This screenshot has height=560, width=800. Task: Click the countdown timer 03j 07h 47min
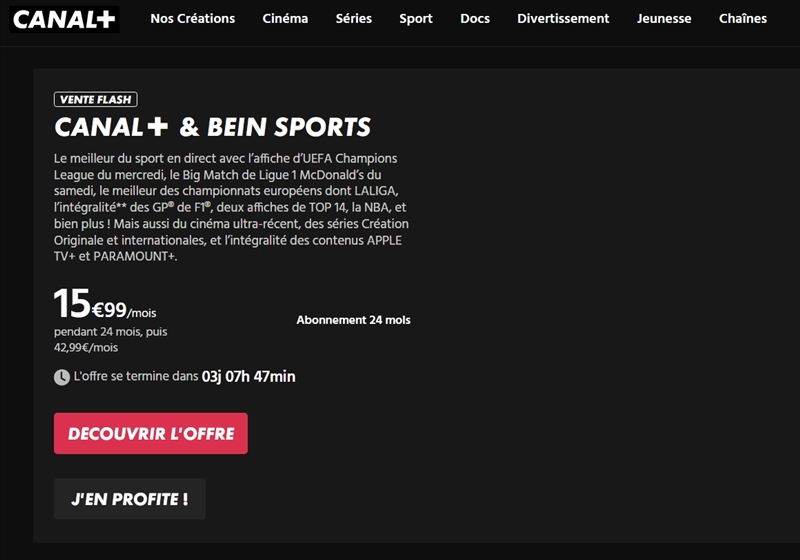click(248, 376)
